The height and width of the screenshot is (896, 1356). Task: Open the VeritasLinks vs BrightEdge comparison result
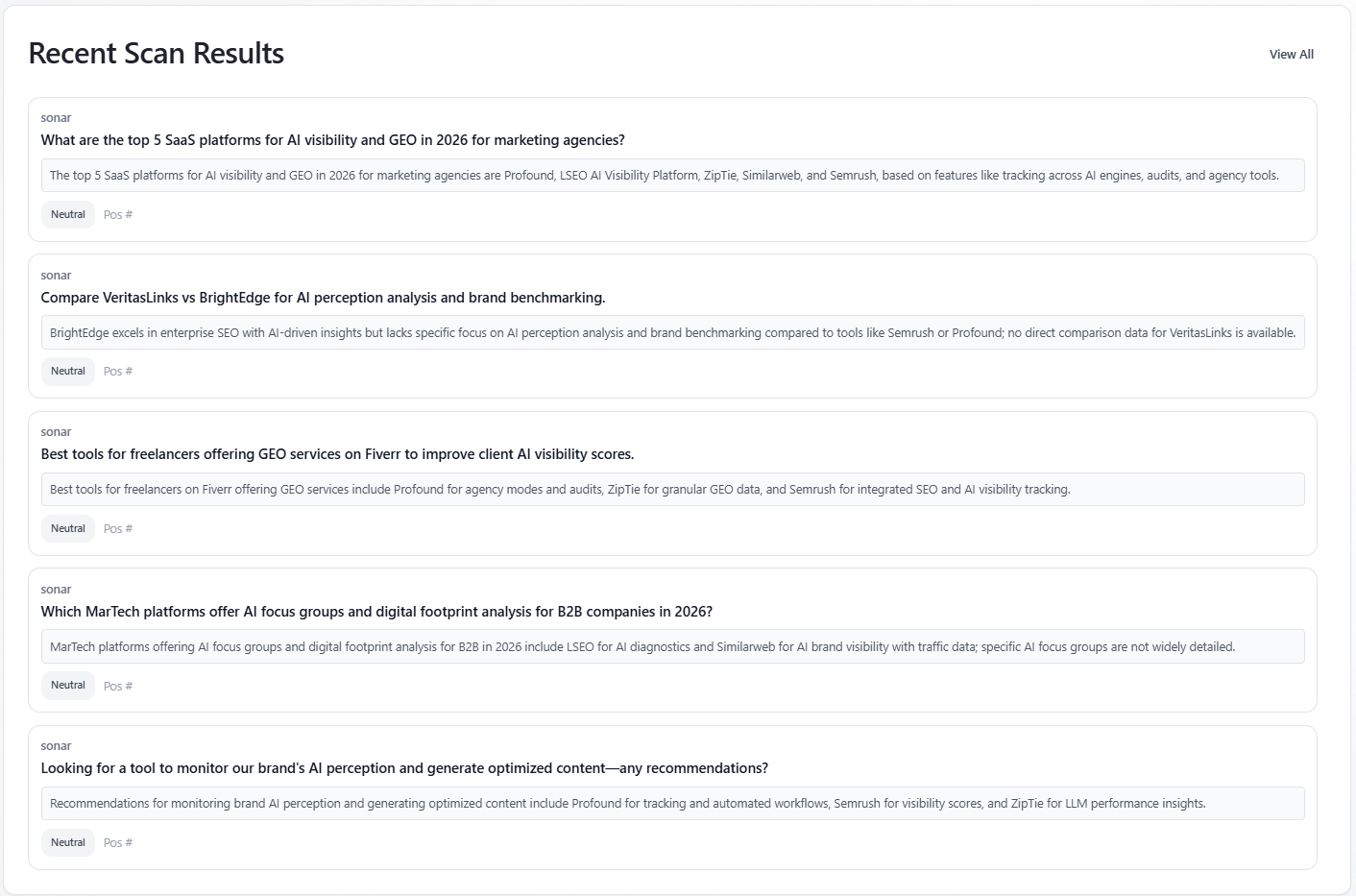click(x=323, y=298)
